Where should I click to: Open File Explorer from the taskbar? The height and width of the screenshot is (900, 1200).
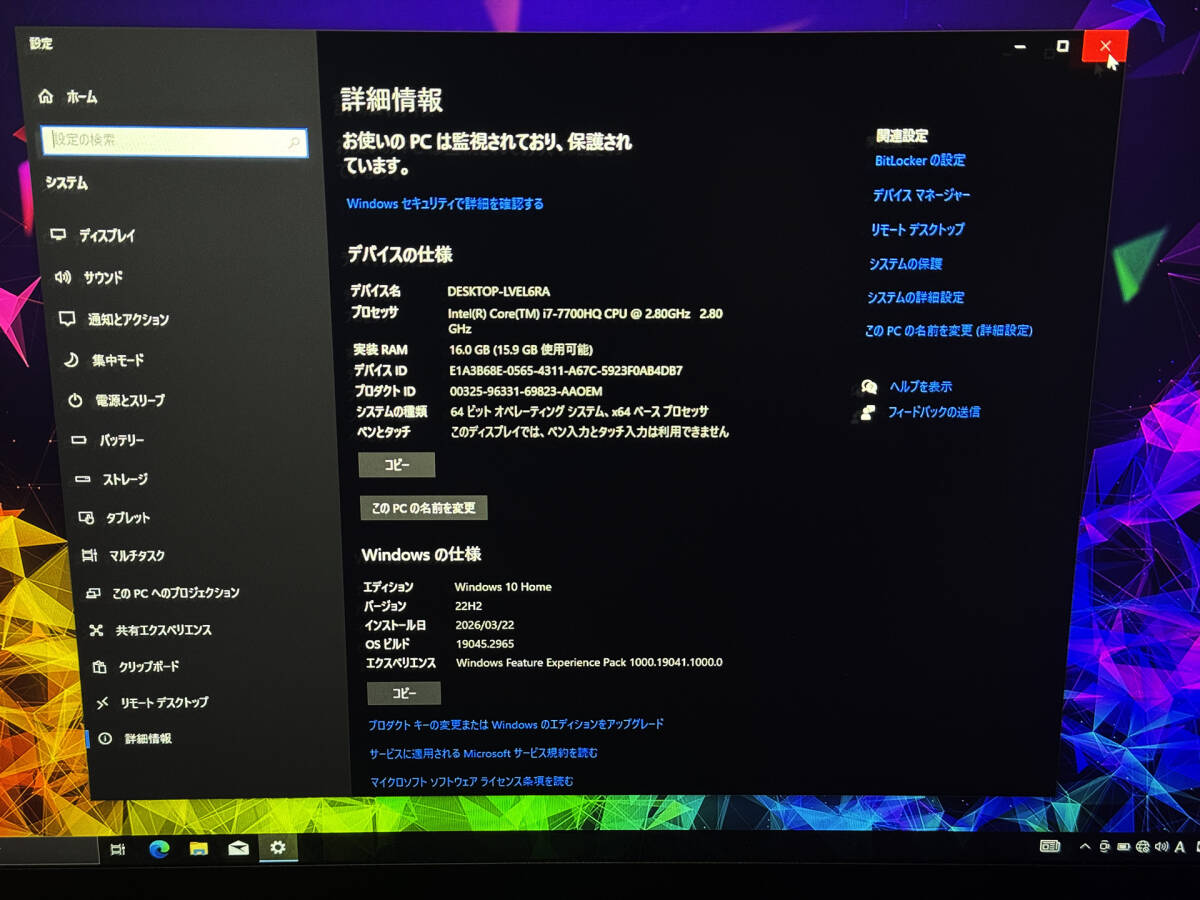coord(199,847)
